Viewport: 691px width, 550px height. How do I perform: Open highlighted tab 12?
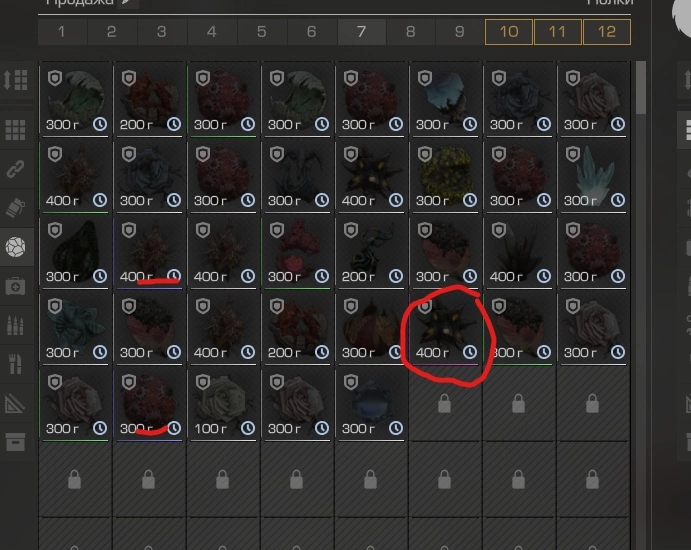point(606,32)
